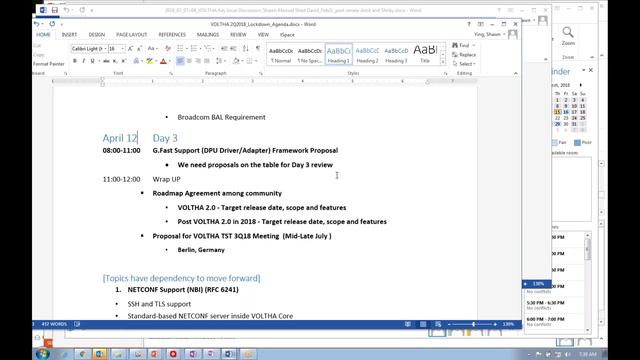Apply red font color

[x=163, y=61]
